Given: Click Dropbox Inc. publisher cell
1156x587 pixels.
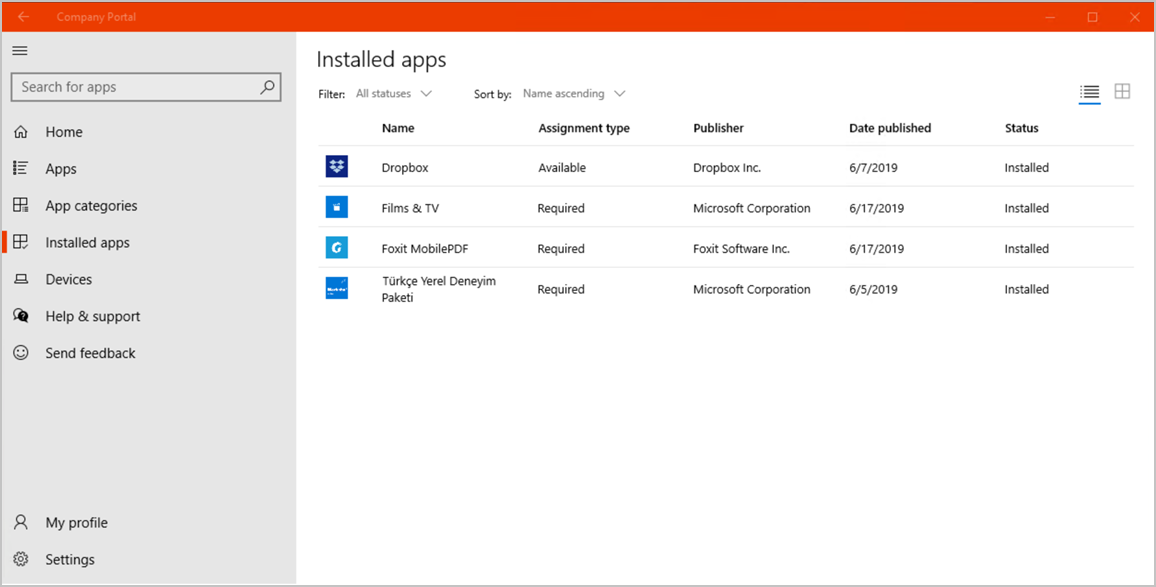Looking at the screenshot, I should coord(726,167).
